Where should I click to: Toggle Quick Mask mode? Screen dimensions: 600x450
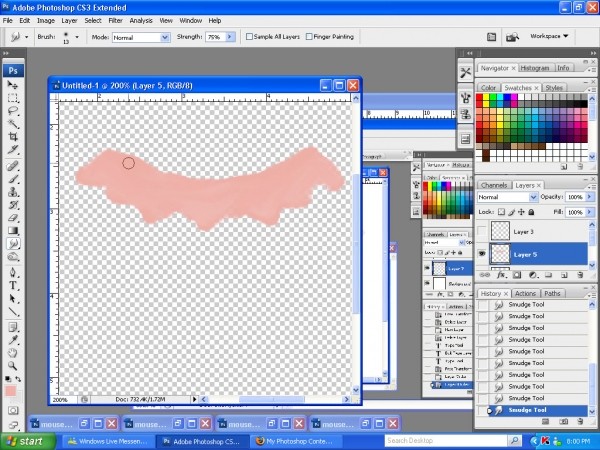(13, 411)
